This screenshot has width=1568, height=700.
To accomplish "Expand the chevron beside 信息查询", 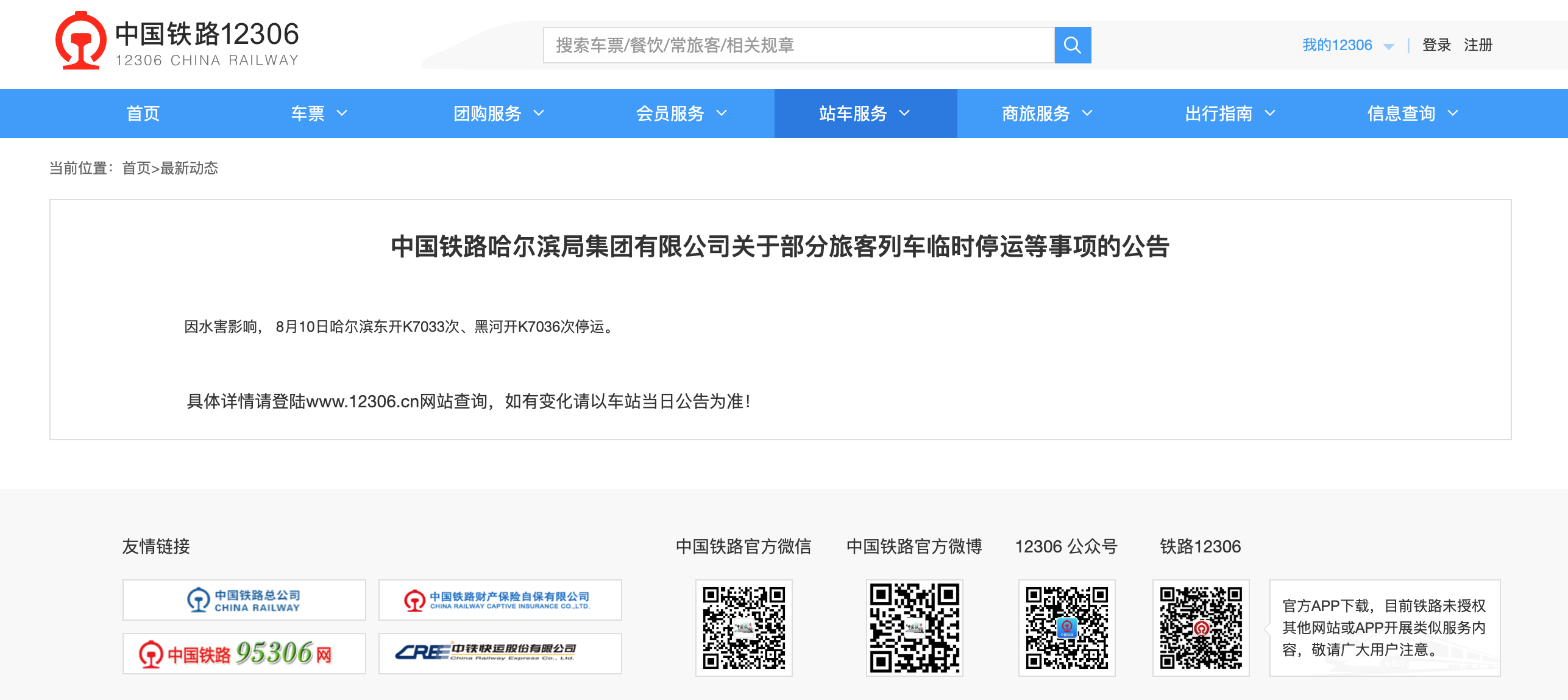I will 1453,113.
